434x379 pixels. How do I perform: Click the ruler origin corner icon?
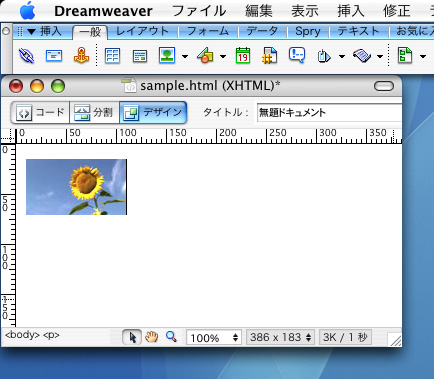pyautogui.click(x=8, y=137)
